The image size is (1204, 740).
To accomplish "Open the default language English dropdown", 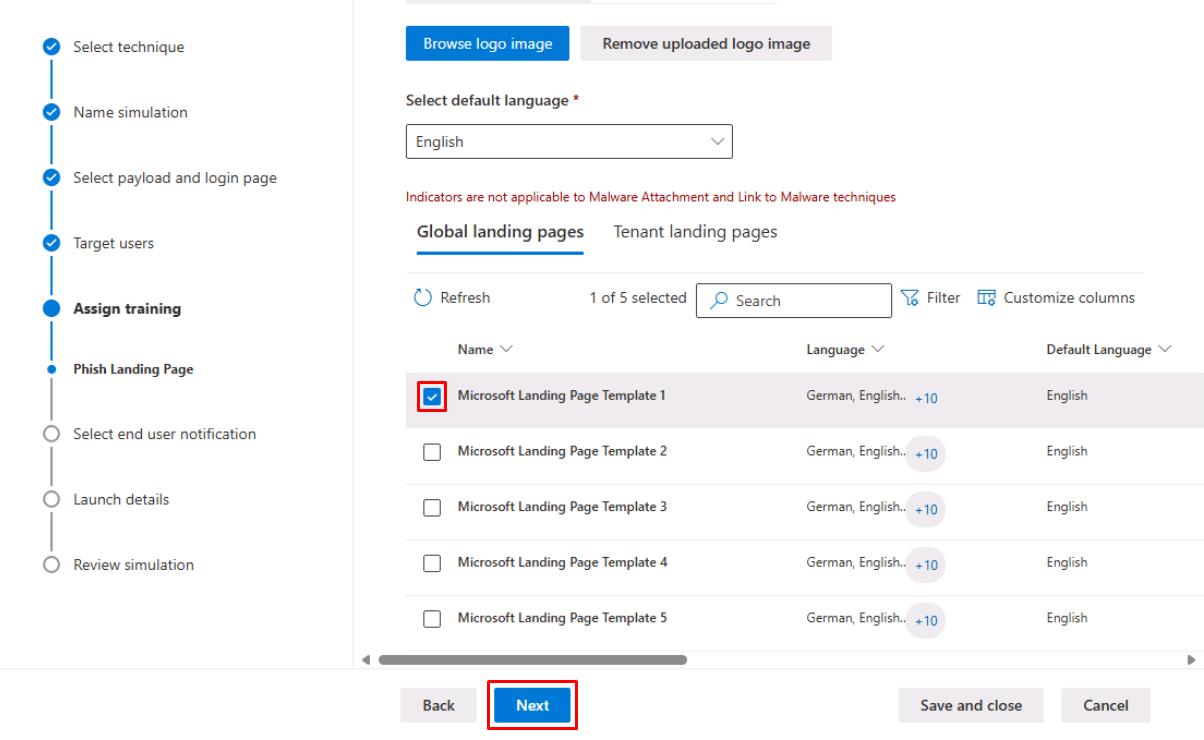I will [568, 142].
